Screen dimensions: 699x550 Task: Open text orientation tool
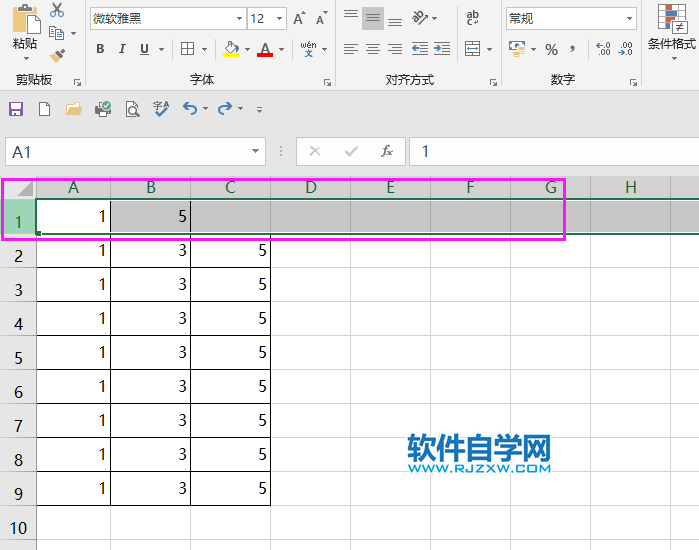(420, 18)
